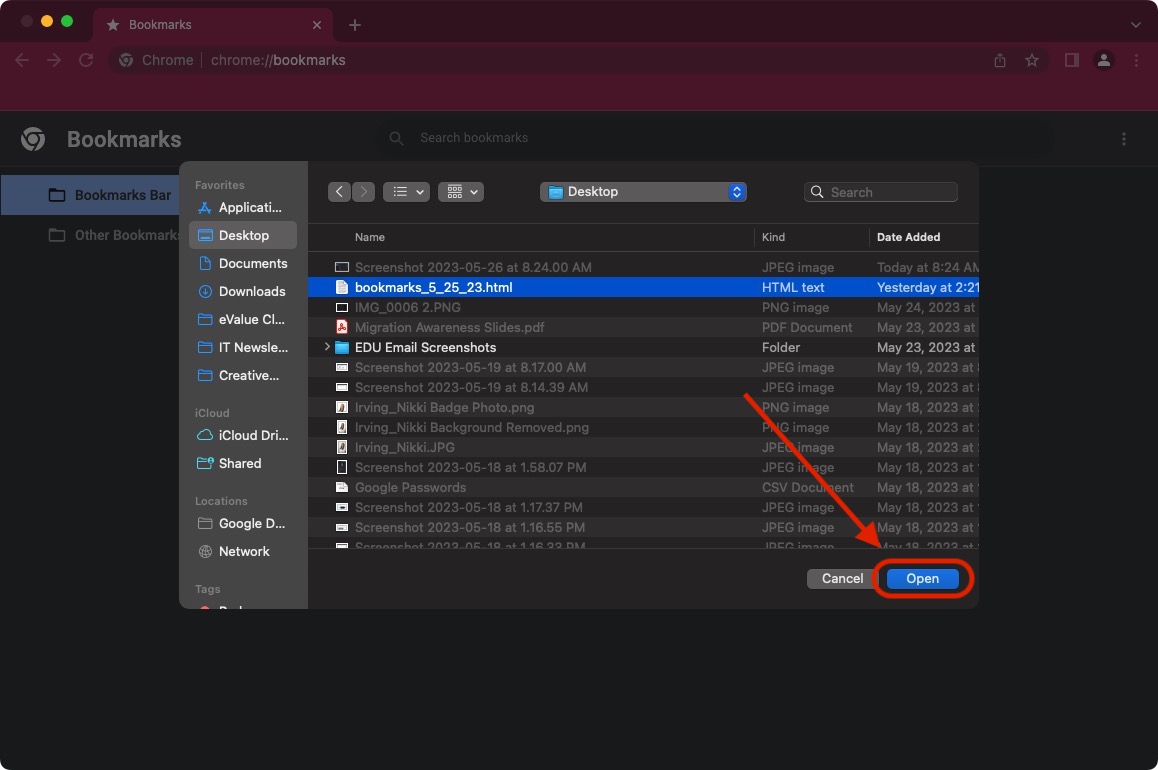
Task: Open the bookmarks page organize menu
Action: tap(1124, 138)
